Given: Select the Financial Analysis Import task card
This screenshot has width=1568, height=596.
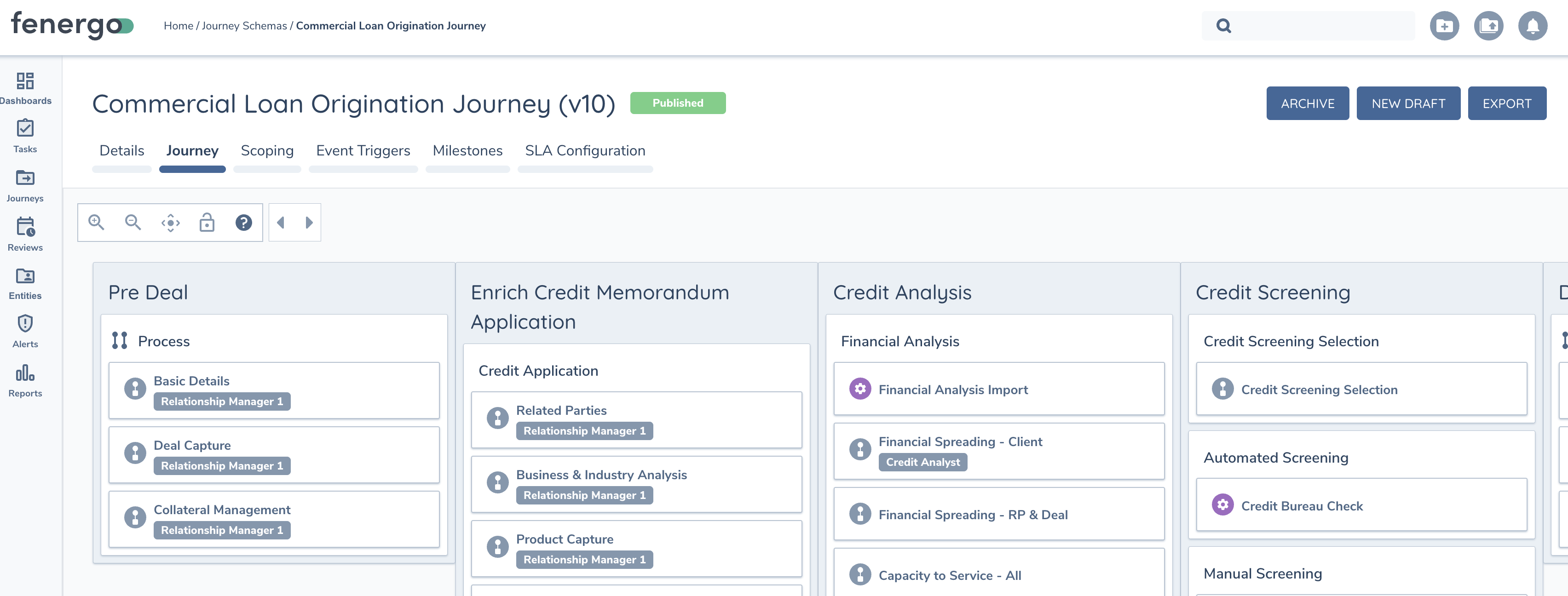Looking at the screenshot, I should 998,389.
